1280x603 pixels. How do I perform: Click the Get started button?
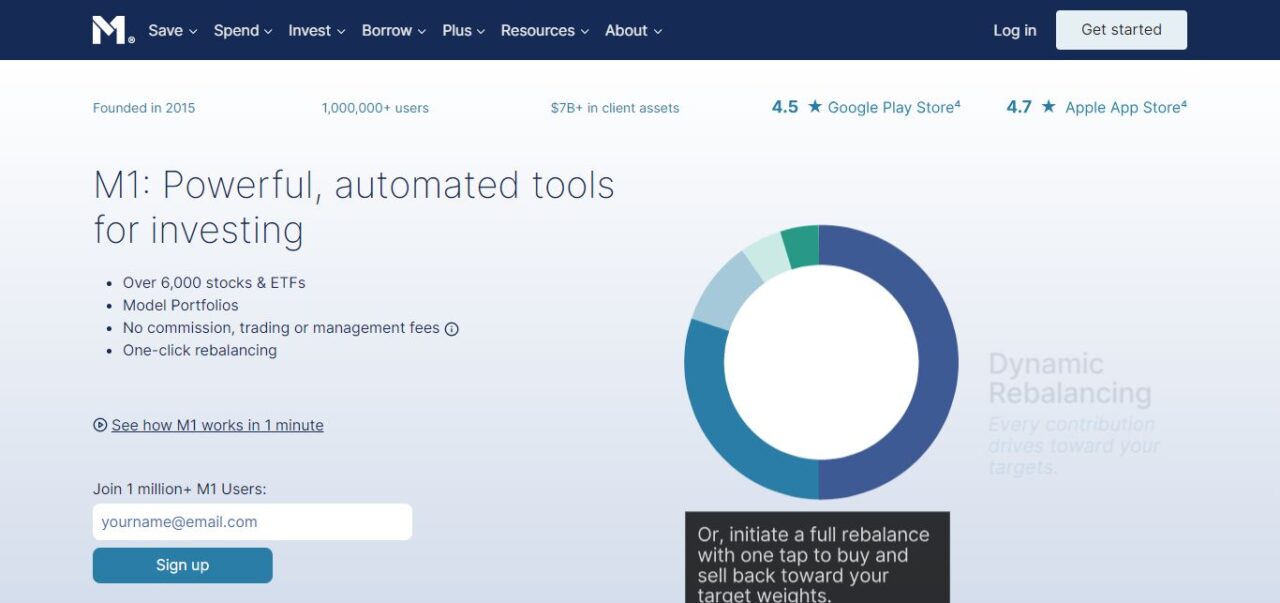tap(1121, 30)
